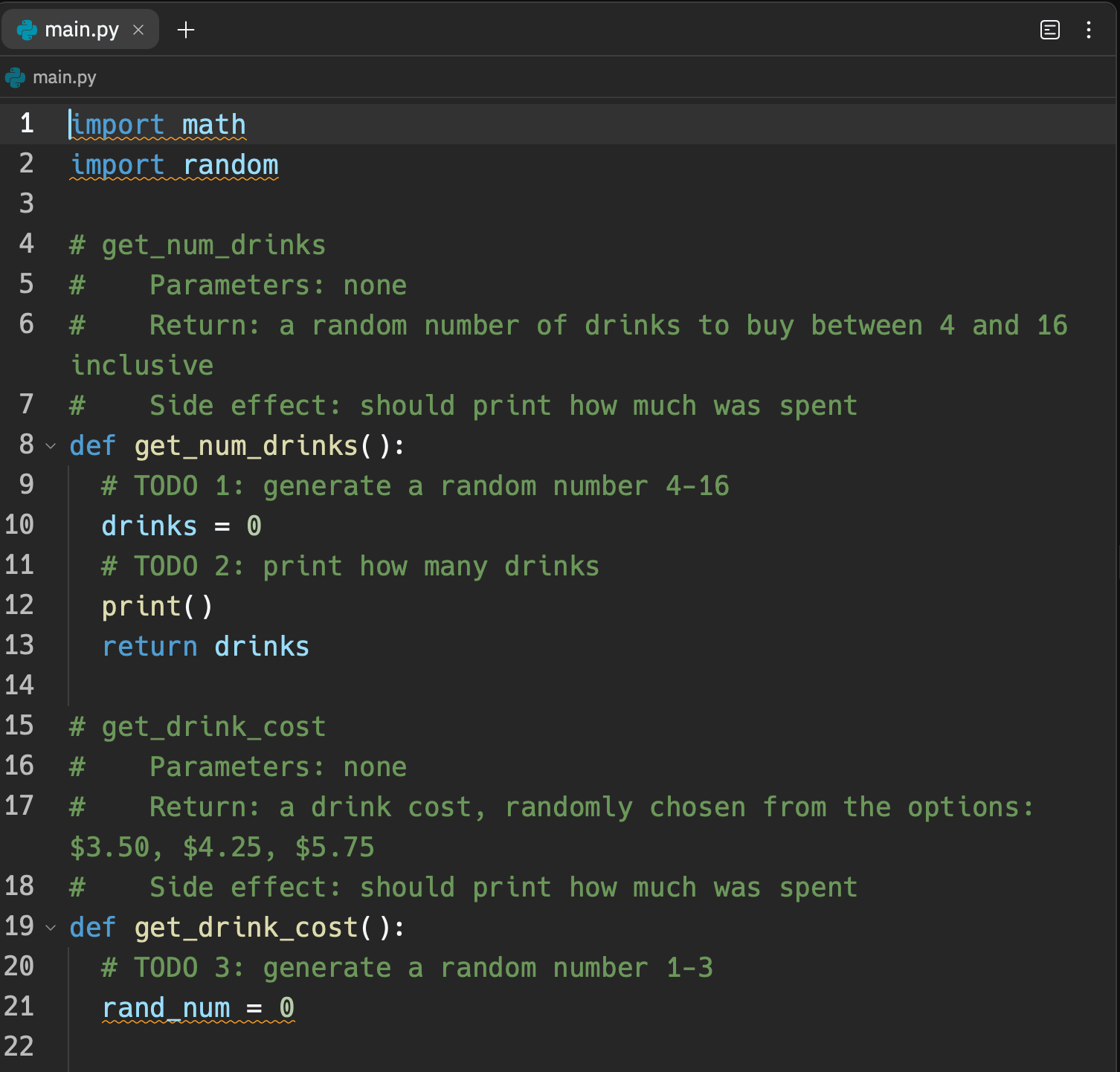Click the X icon on the main.py tab
The width and height of the screenshot is (1120, 1072).
[x=138, y=30]
